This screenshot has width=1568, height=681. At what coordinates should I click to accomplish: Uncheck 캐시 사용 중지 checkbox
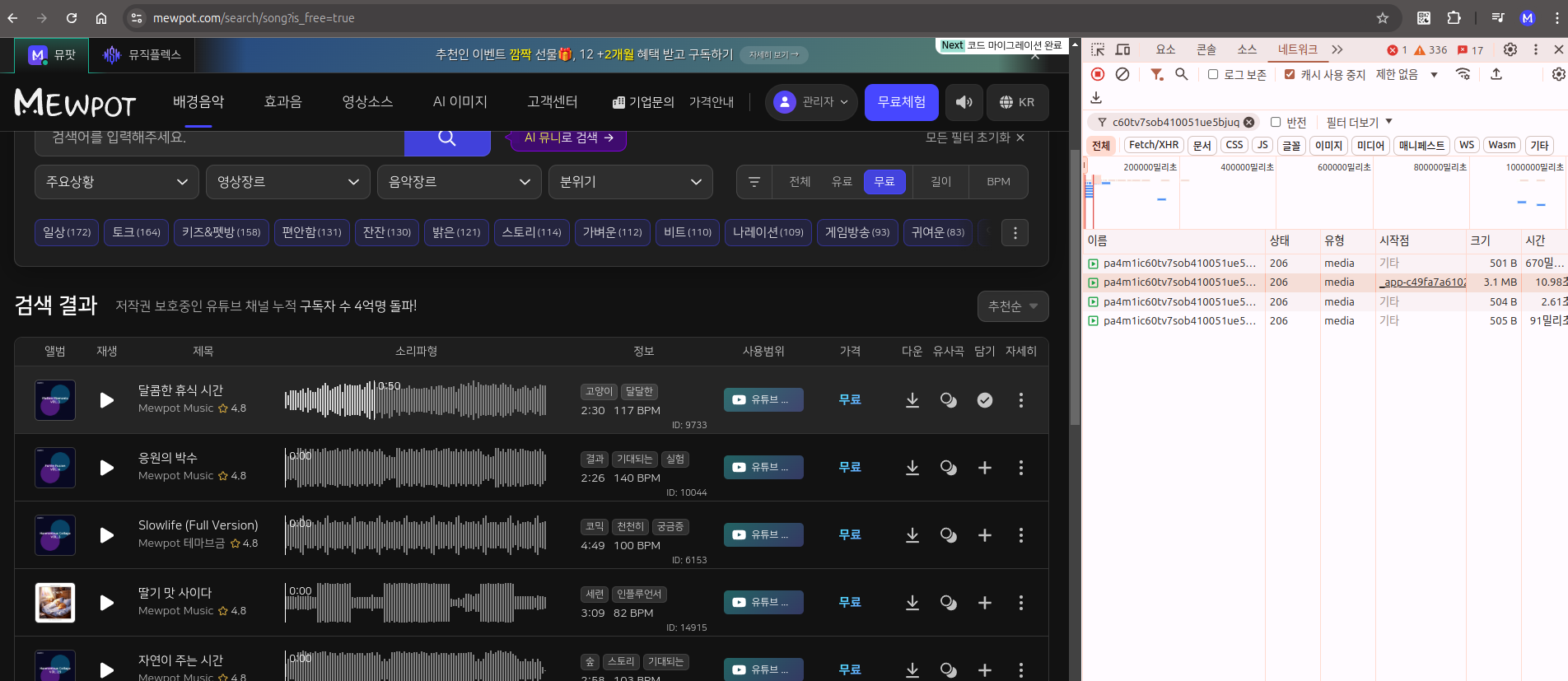[1290, 74]
